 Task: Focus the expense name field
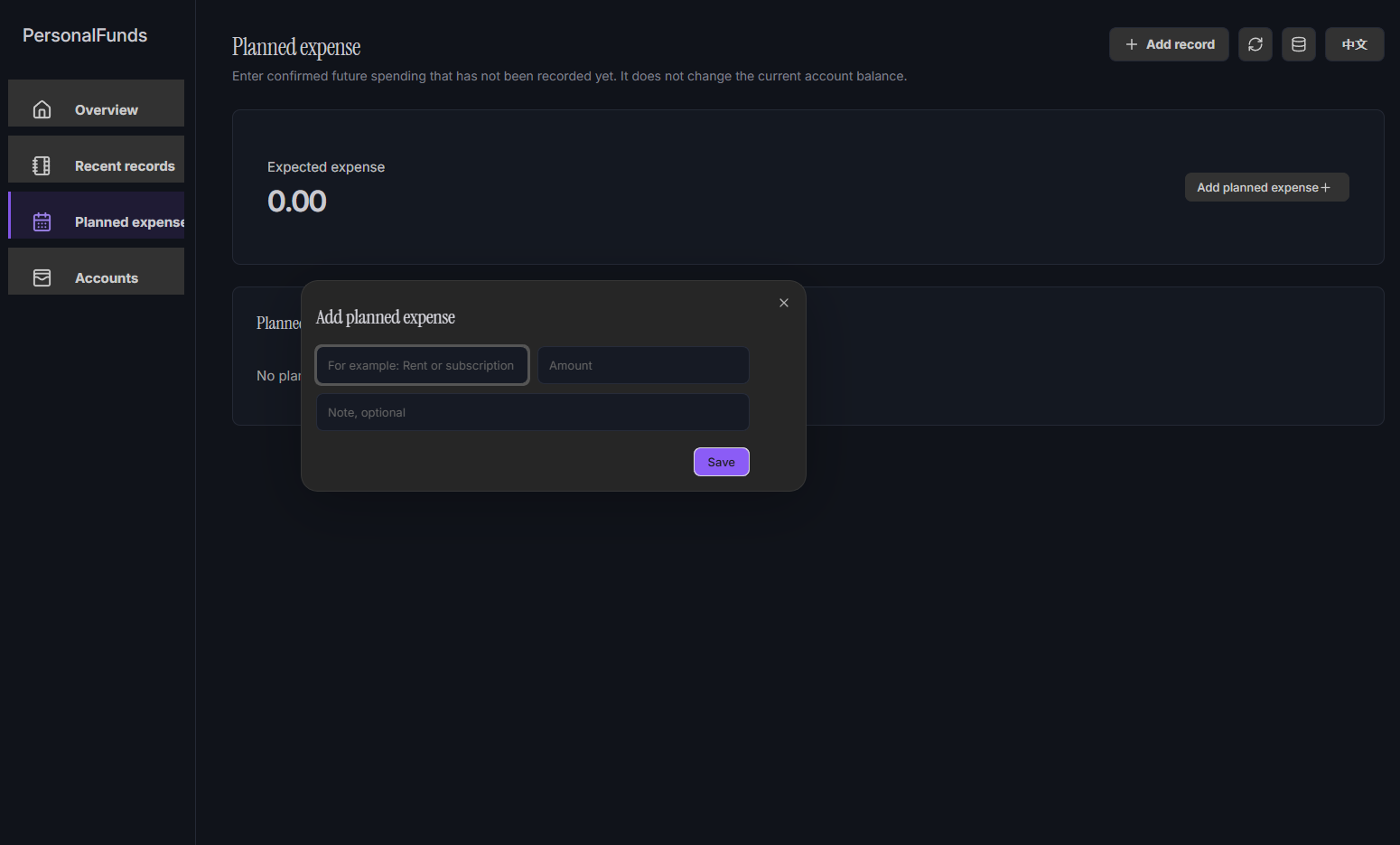(x=422, y=365)
